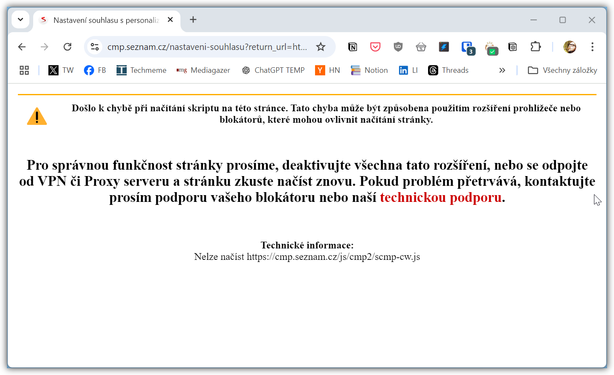
Task: Go back to previous page
Action: point(22,47)
